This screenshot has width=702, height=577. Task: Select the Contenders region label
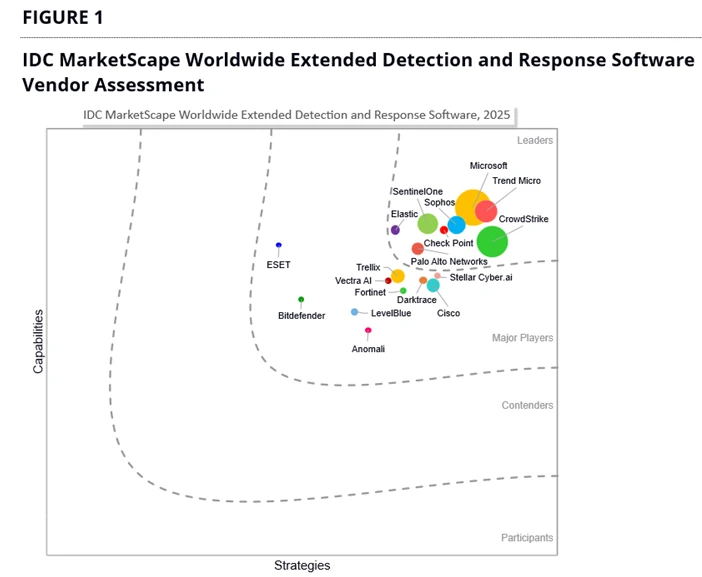(x=527, y=405)
